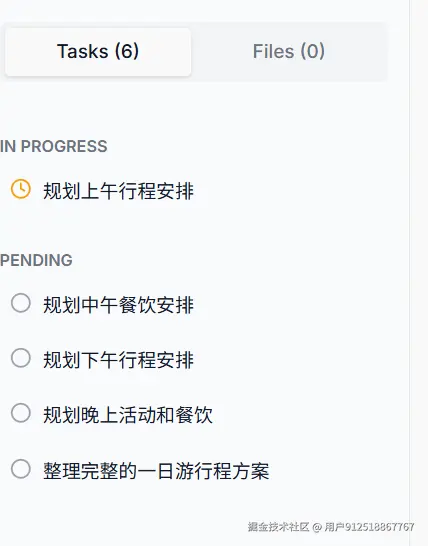This screenshot has width=428, height=546.
Task: Check the circle for 规划中午餐饮安排
Action: click(x=21, y=303)
